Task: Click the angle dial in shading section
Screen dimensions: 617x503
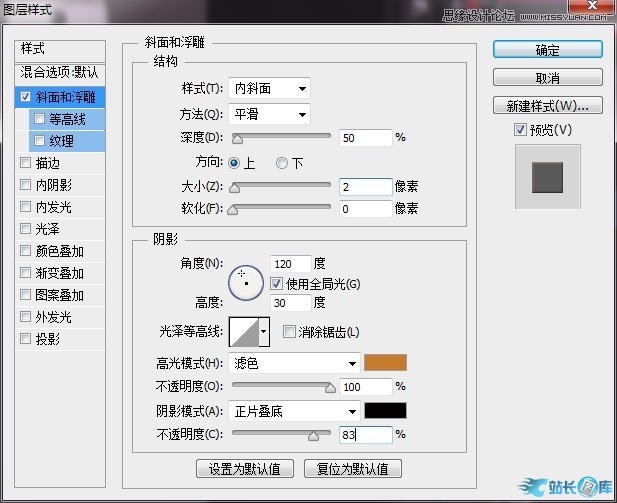Action: (x=245, y=283)
